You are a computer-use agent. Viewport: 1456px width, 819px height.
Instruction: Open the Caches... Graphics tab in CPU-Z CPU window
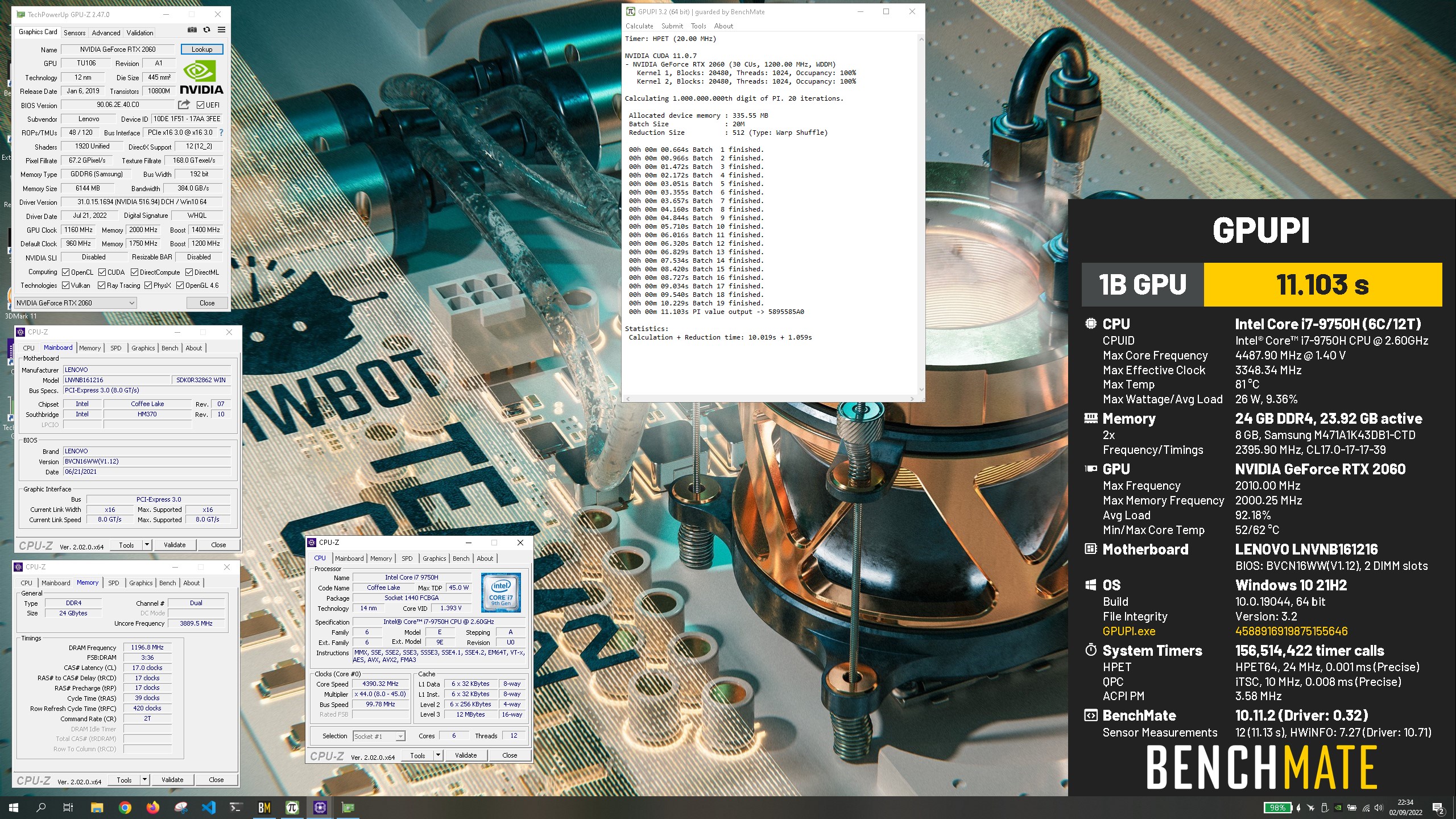pos(435,559)
